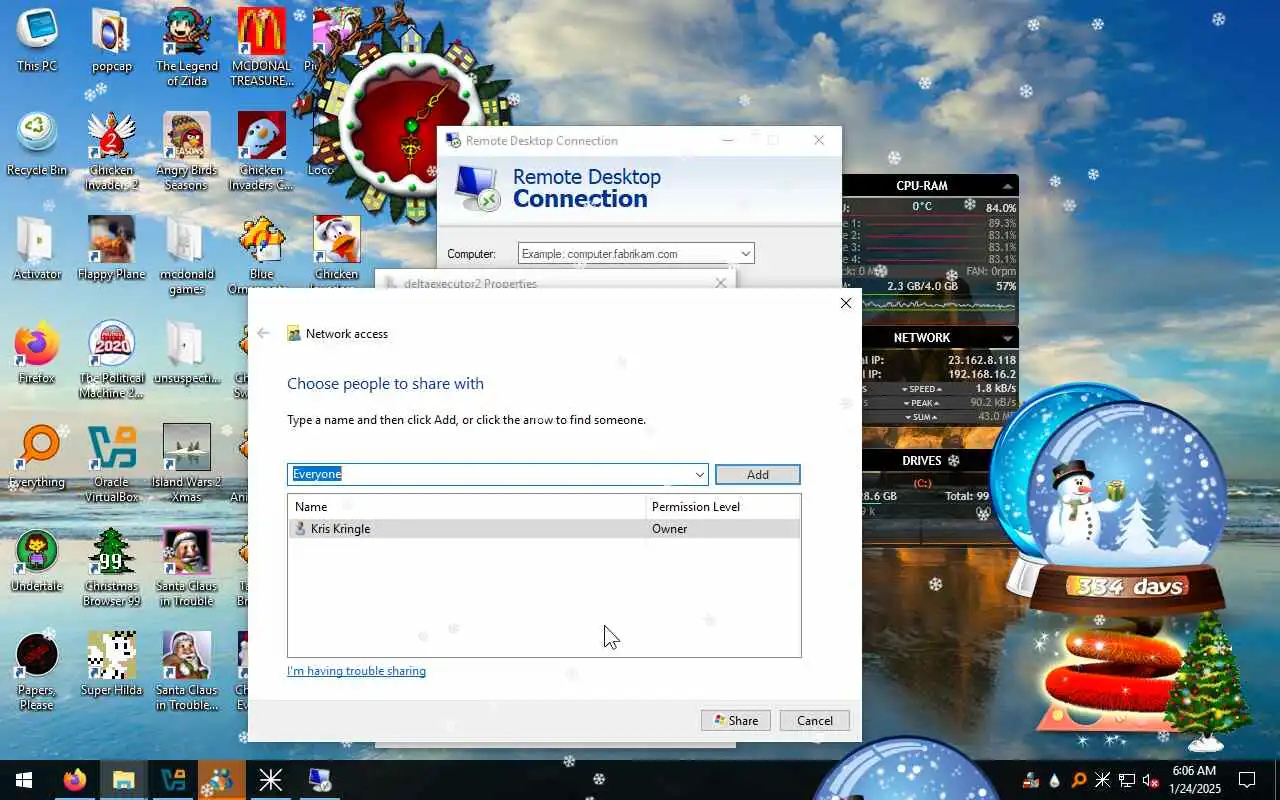Open the McDonald Treasure desktop shortcut

[262, 47]
